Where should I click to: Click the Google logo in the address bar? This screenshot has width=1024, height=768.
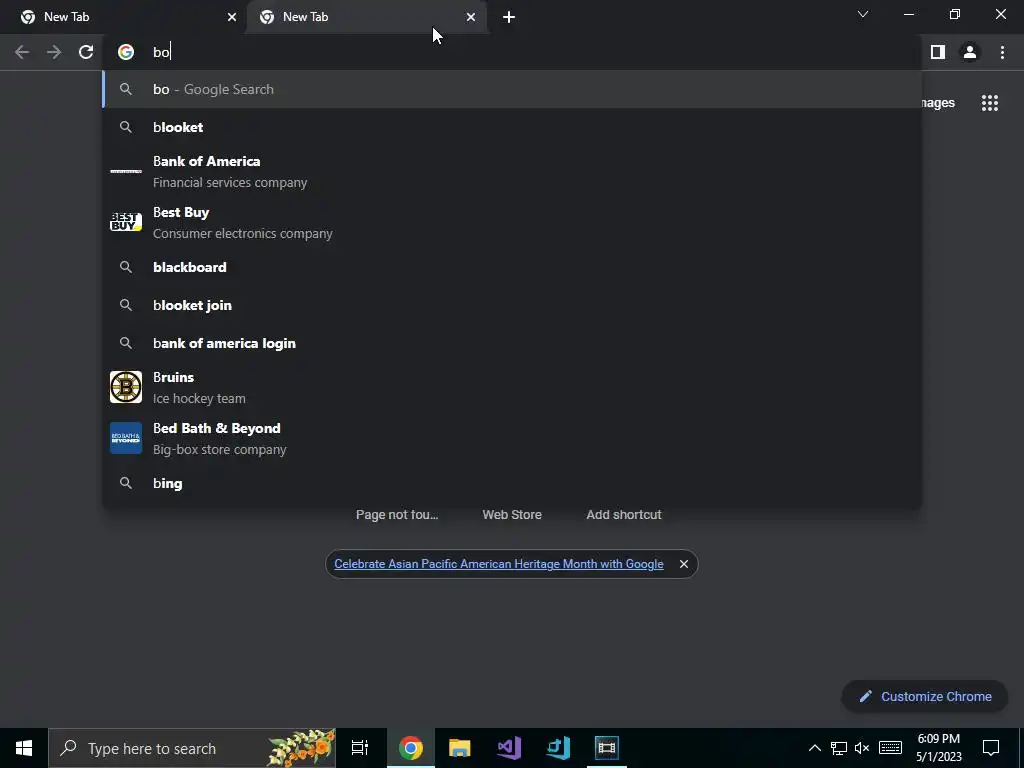[x=126, y=52]
